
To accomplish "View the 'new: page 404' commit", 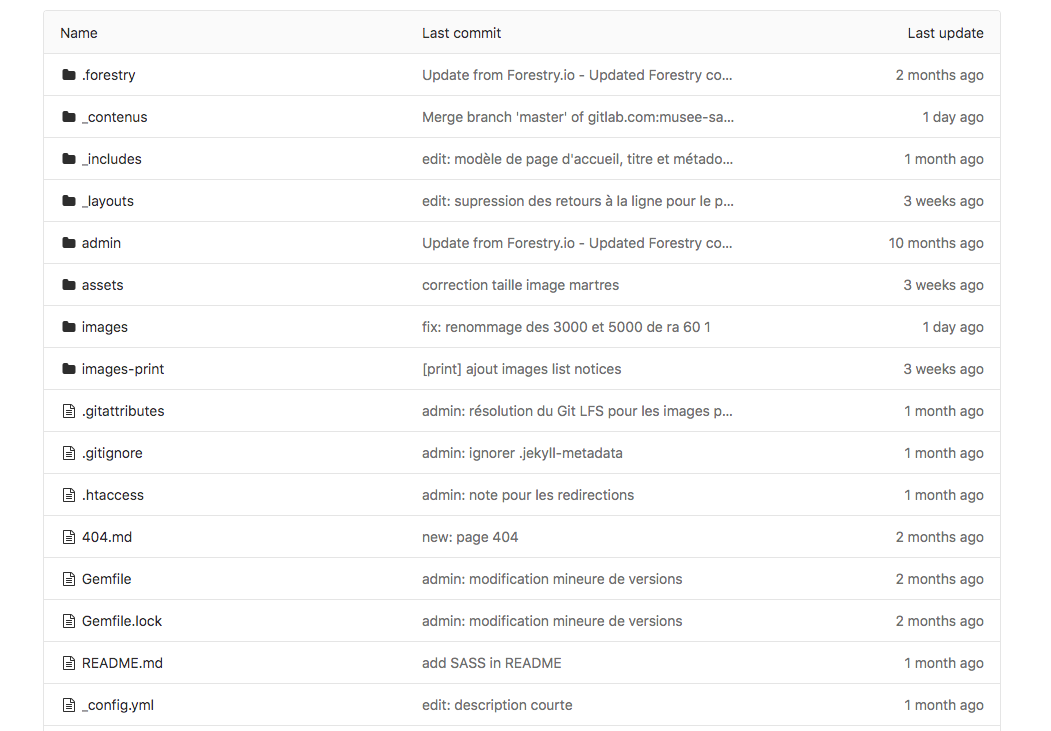I will tap(470, 537).
